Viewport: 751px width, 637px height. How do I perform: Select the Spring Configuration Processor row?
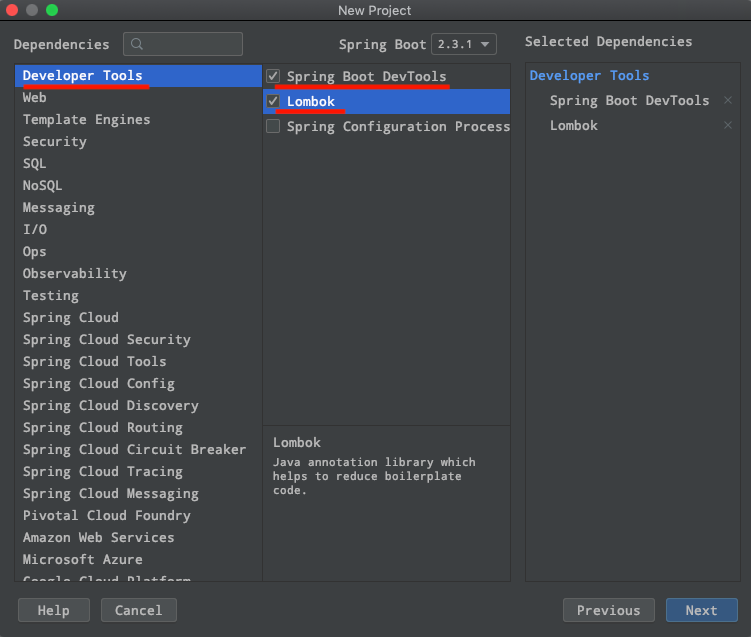pyautogui.click(x=387, y=126)
